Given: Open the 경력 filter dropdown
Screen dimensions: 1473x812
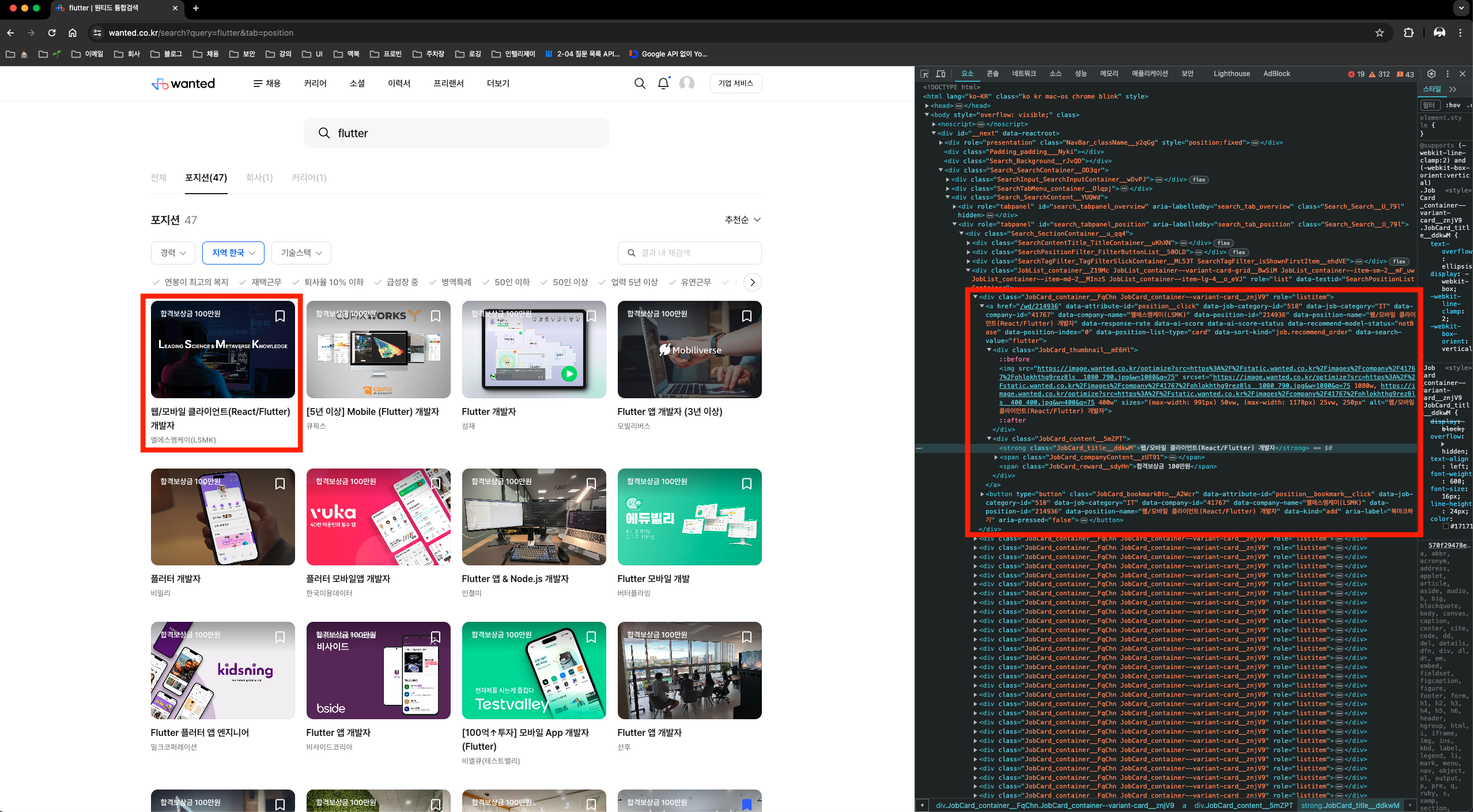Looking at the screenshot, I should (173, 253).
